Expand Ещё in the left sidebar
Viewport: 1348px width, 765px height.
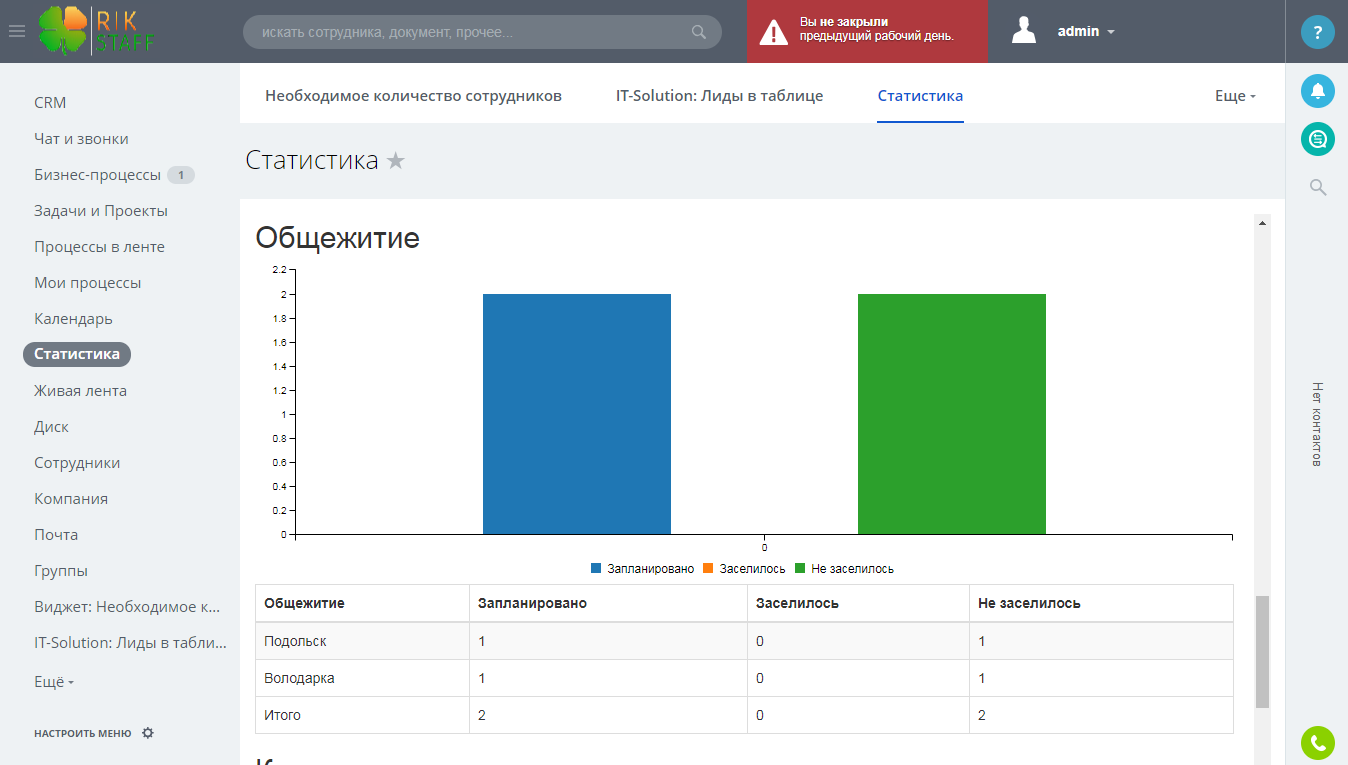point(54,681)
